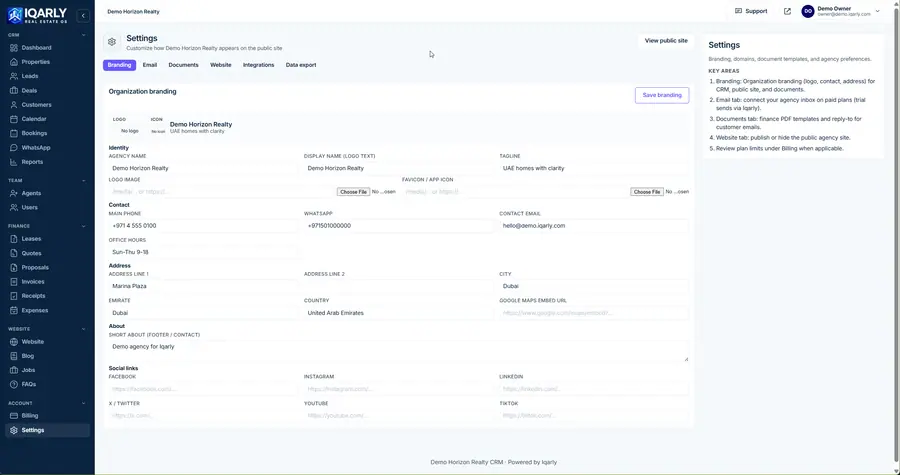Click the Google Maps Embed URL field
900x475 pixels.
tap(594, 313)
